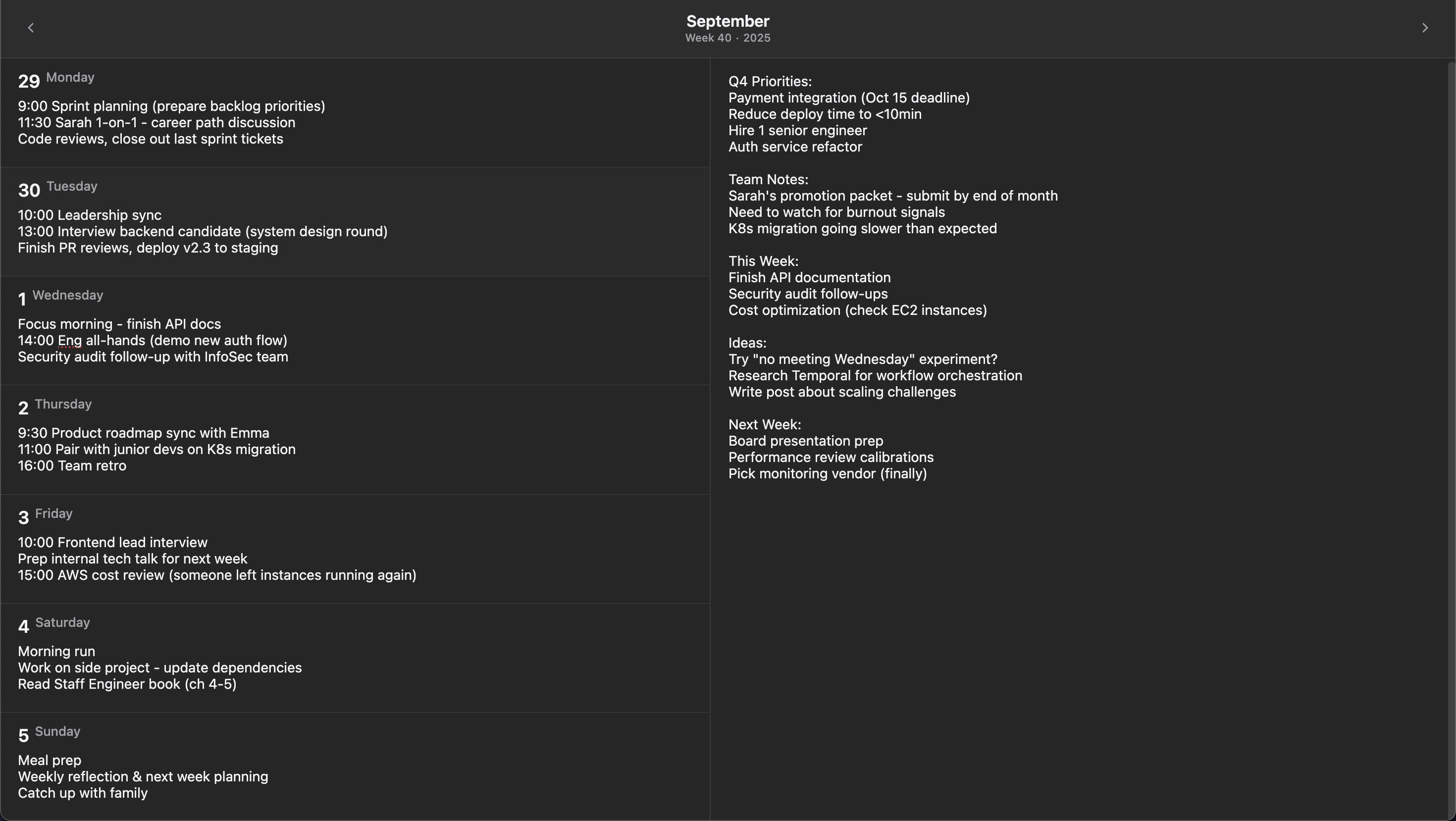Viewport: 1456px width, 821px height.
Task: Click the underlined Eng all-hands entry
Action: [153, 340]
